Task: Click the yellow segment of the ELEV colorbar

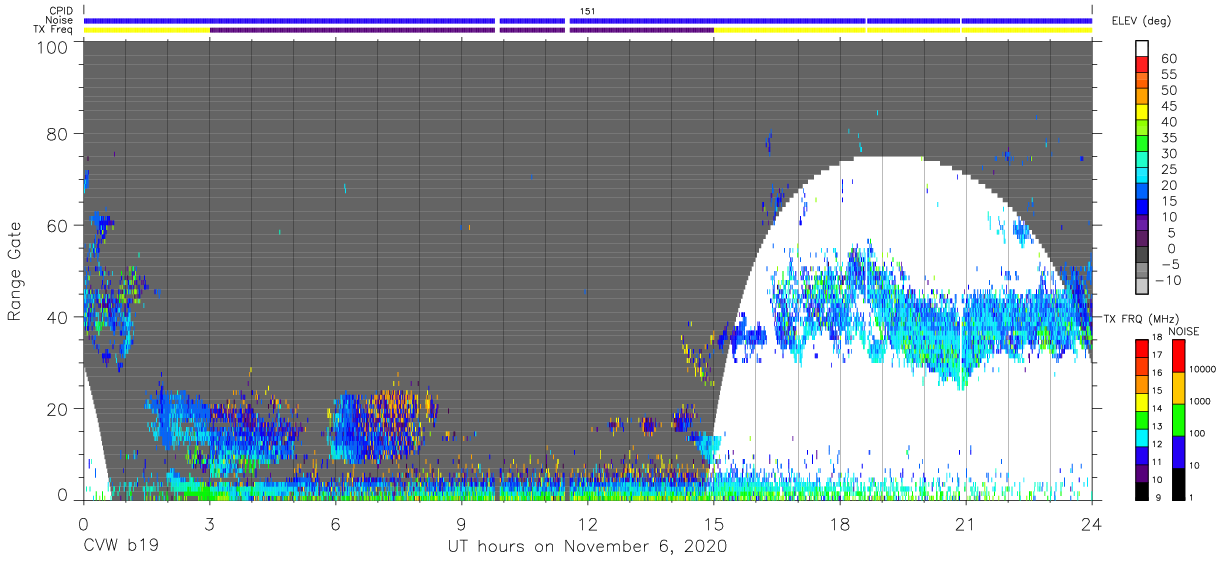Action: (1144, 111)
